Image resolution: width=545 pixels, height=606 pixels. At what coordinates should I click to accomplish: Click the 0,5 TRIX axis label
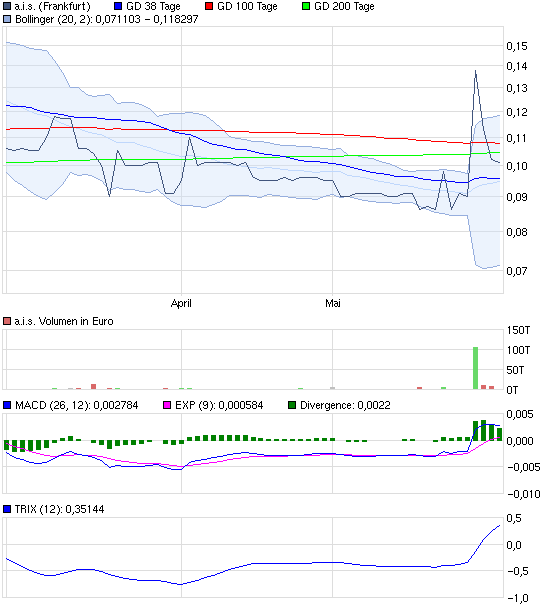point(514,519)
